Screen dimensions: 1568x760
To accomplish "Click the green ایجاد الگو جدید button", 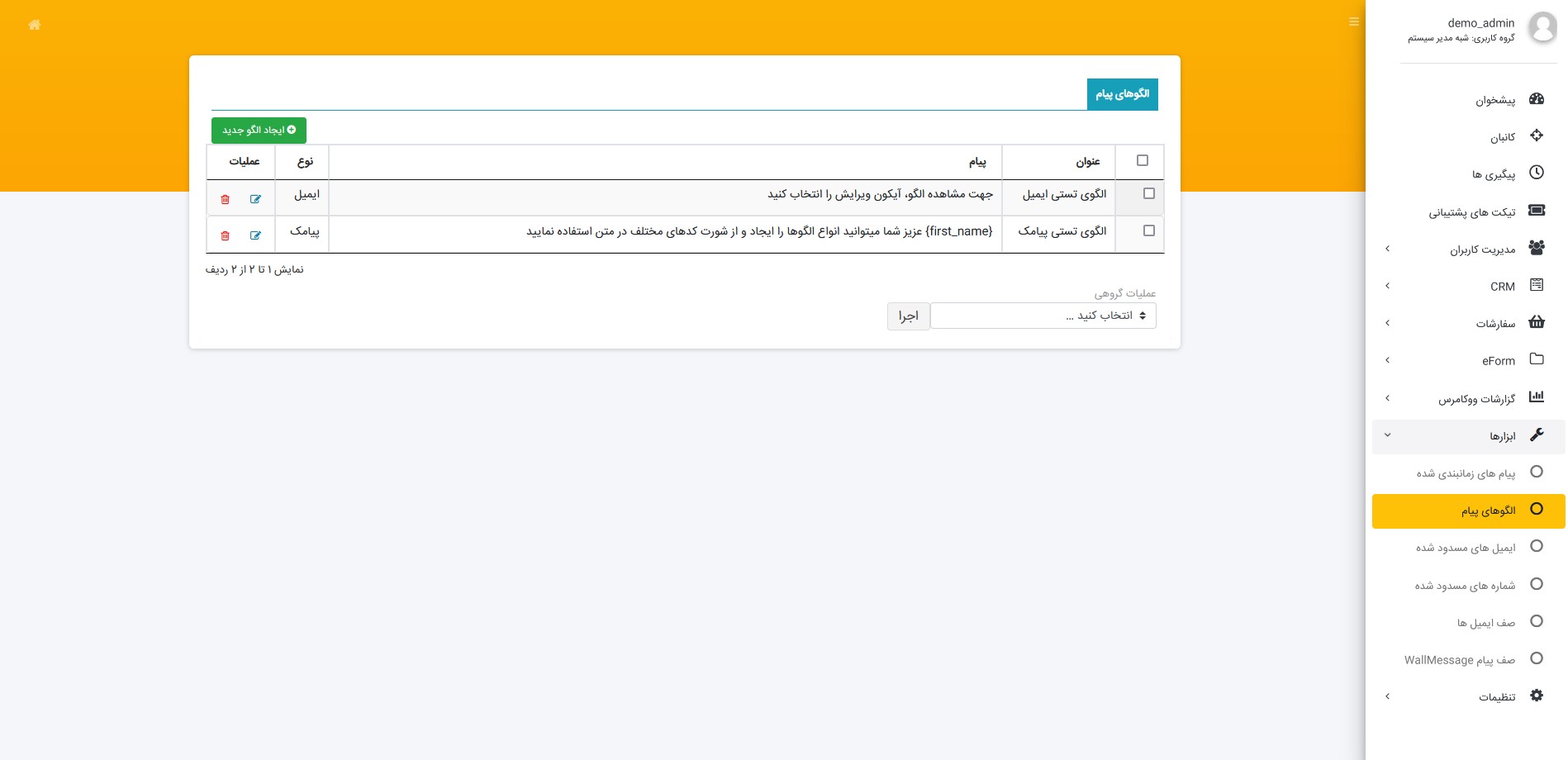I will pyautogui.click(x=259, y=130).
